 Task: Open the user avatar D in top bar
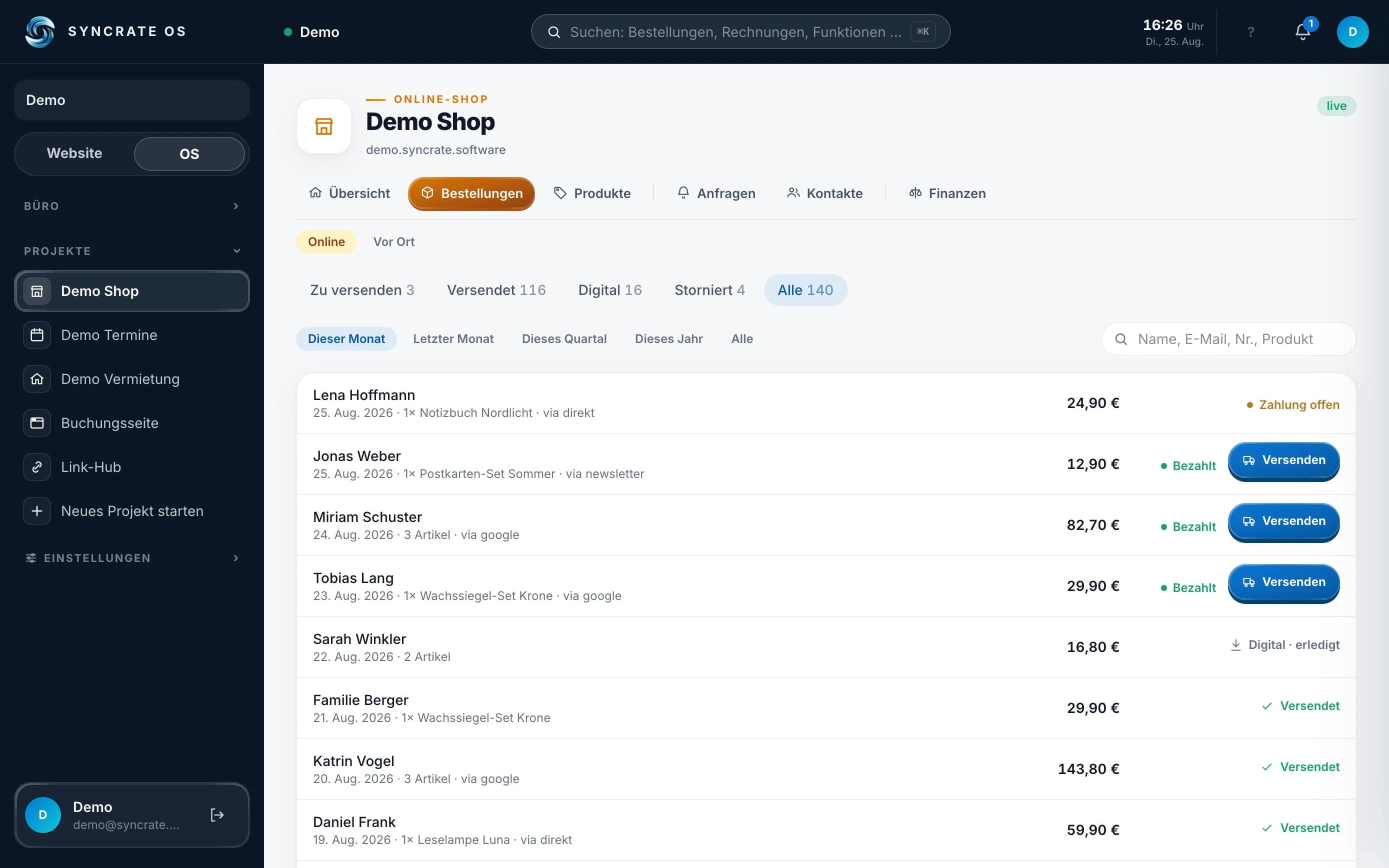[x=1352, y=31]
